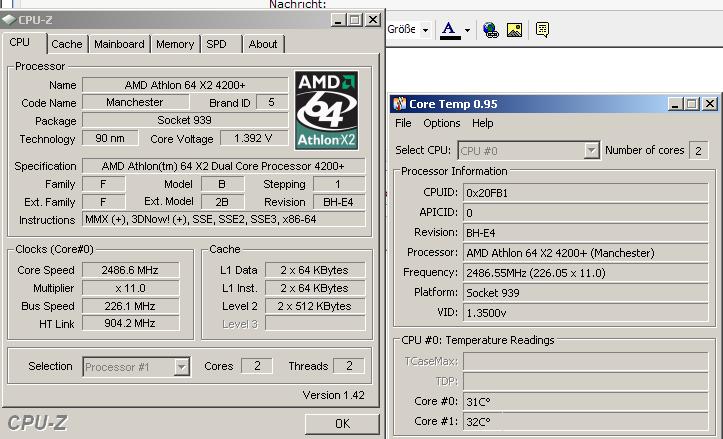Screen dimensions: 723x439
Task: Click the Multiplier value x 11.0
Action: point(130,288)
